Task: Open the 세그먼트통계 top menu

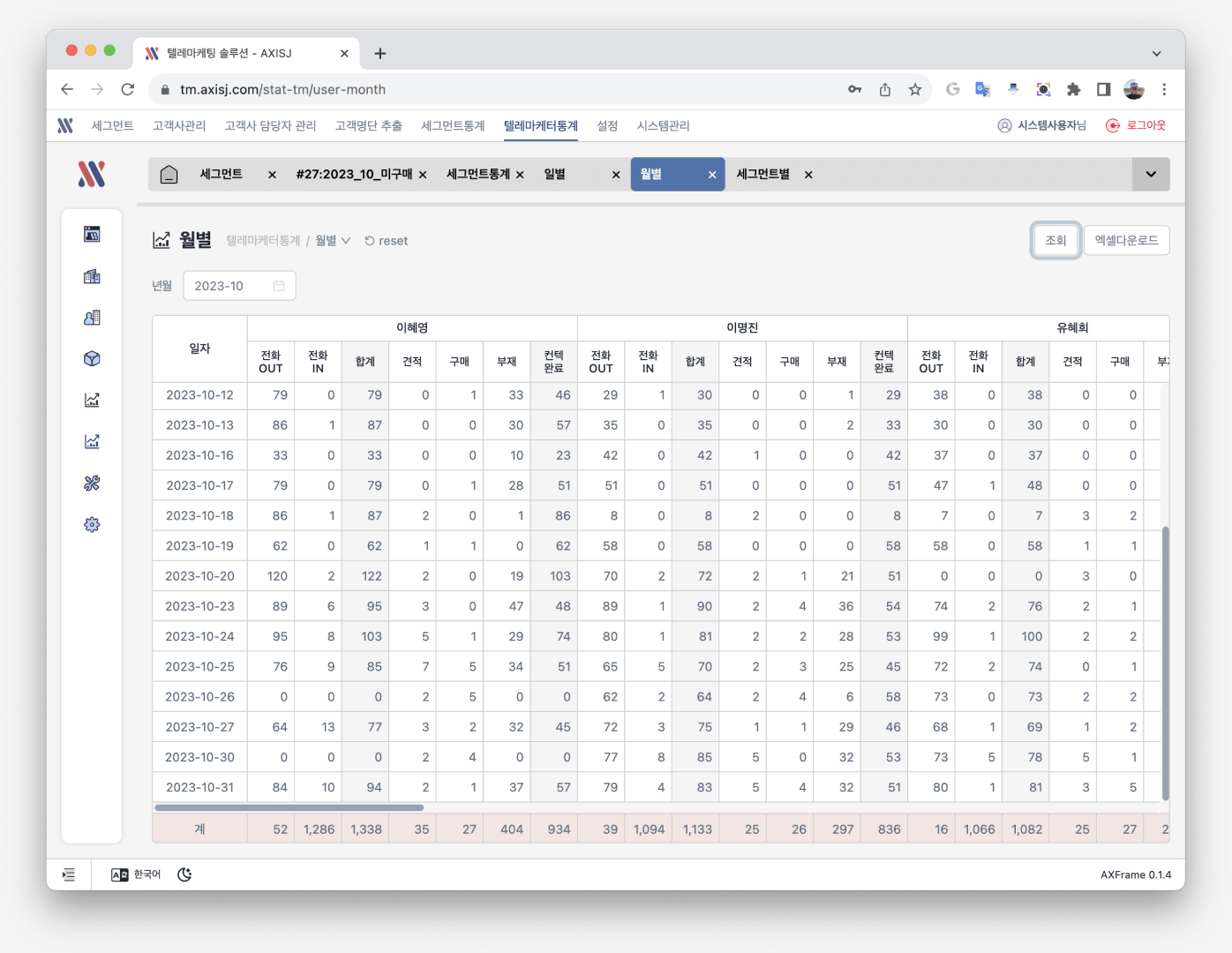Action: 453,126
